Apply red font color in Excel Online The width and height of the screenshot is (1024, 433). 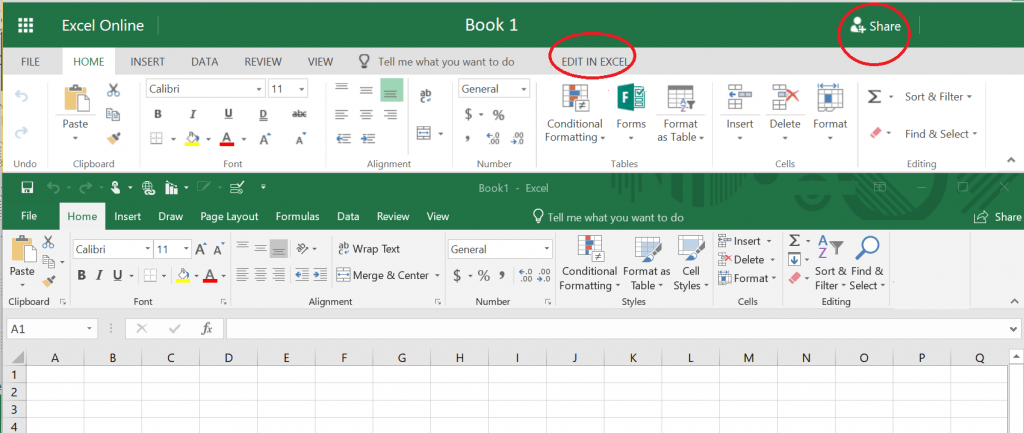[227, 138]
